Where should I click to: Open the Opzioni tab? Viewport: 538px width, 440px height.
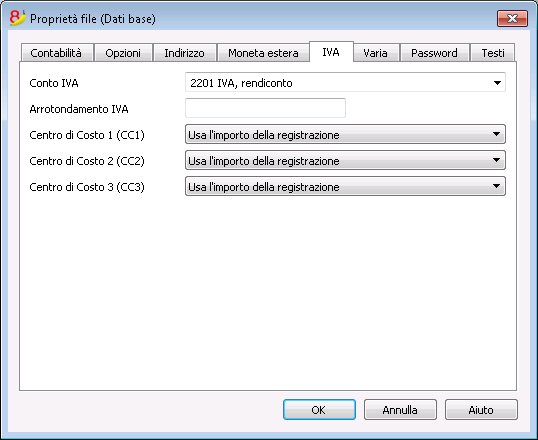(123, 53)
